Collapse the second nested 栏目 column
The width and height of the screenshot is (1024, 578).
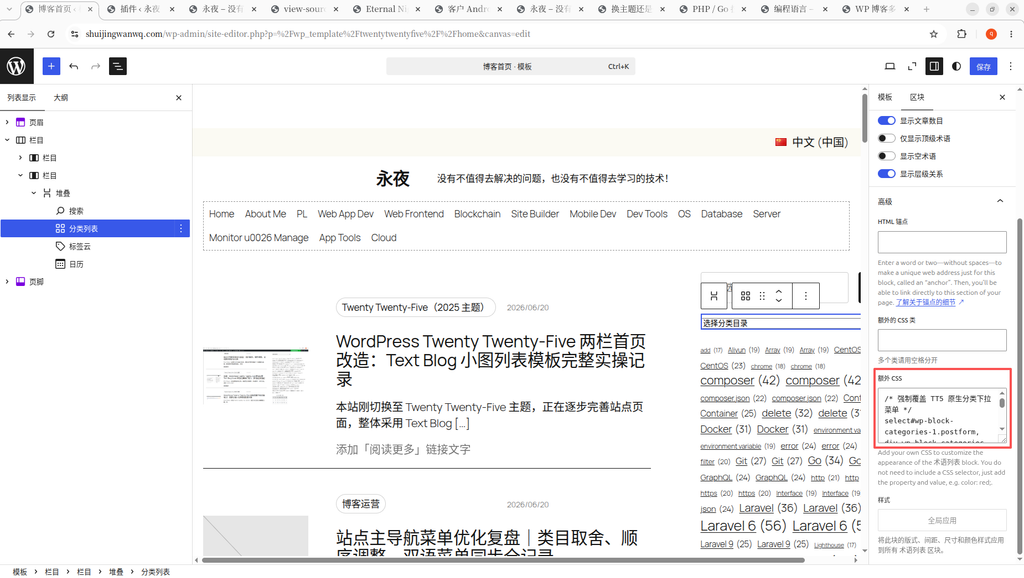[20, 175]
